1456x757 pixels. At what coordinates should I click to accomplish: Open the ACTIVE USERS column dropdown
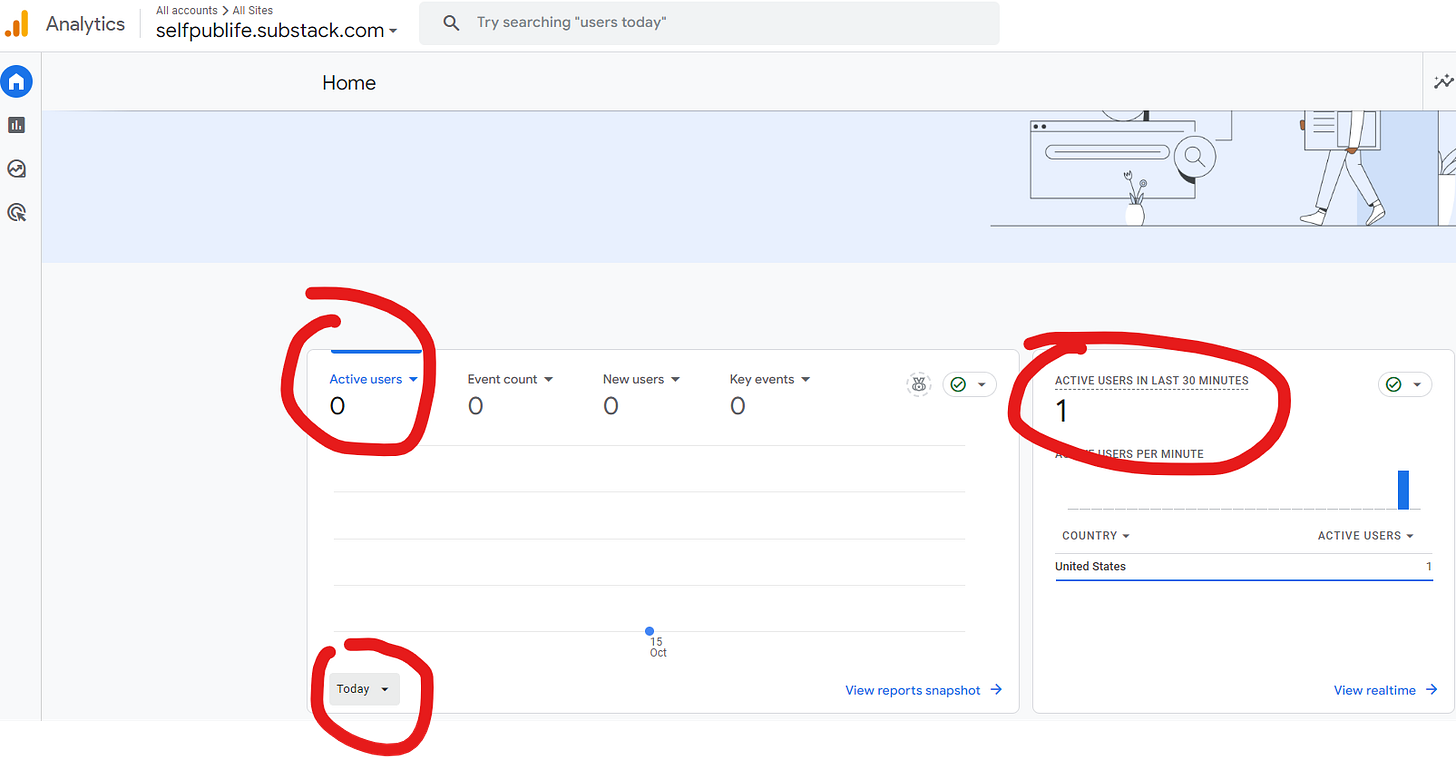click(1366, 536)
